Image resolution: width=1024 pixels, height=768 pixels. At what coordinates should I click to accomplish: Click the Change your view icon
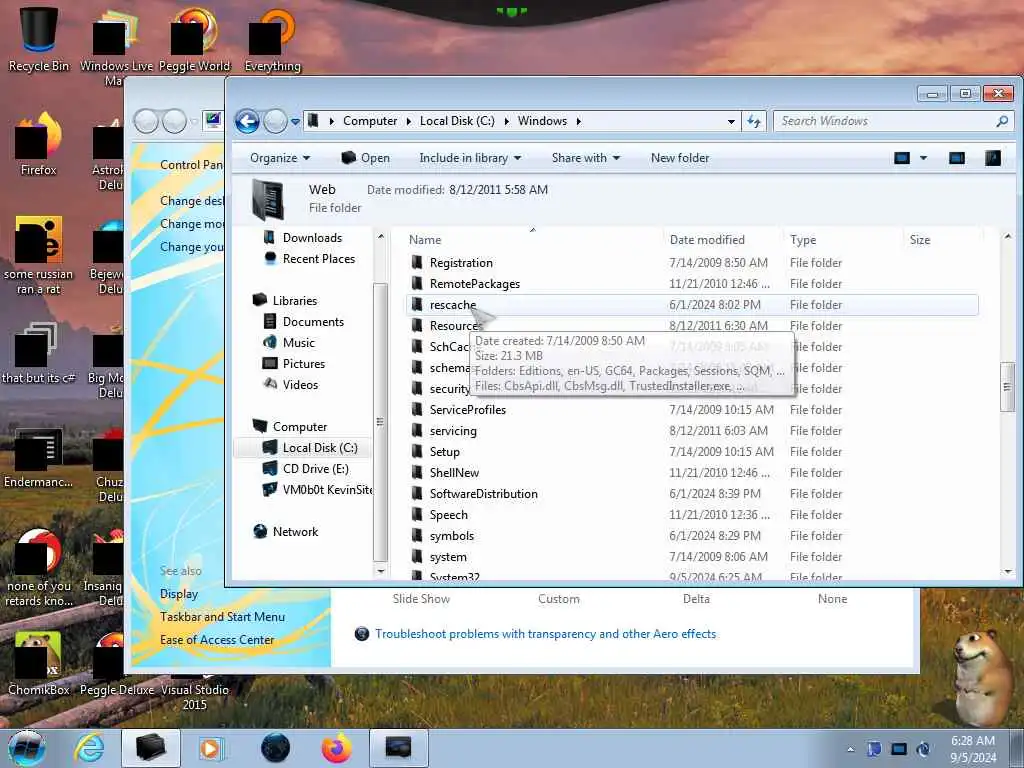tap(902, 158)
